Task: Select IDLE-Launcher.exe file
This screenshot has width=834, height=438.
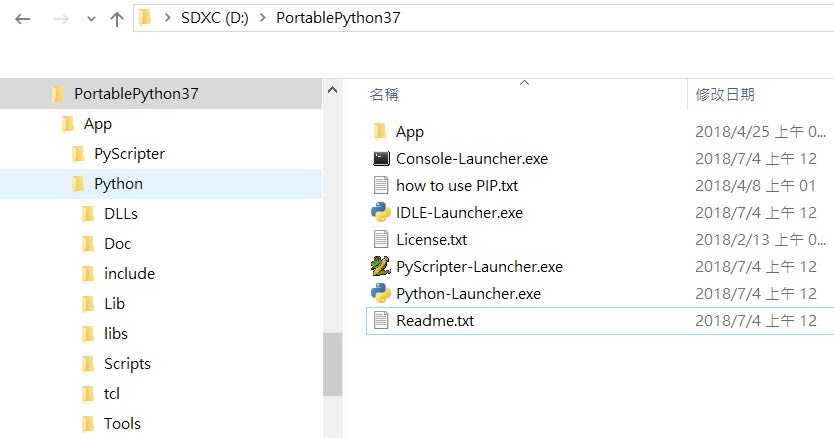Action: (x=460, y=213)
